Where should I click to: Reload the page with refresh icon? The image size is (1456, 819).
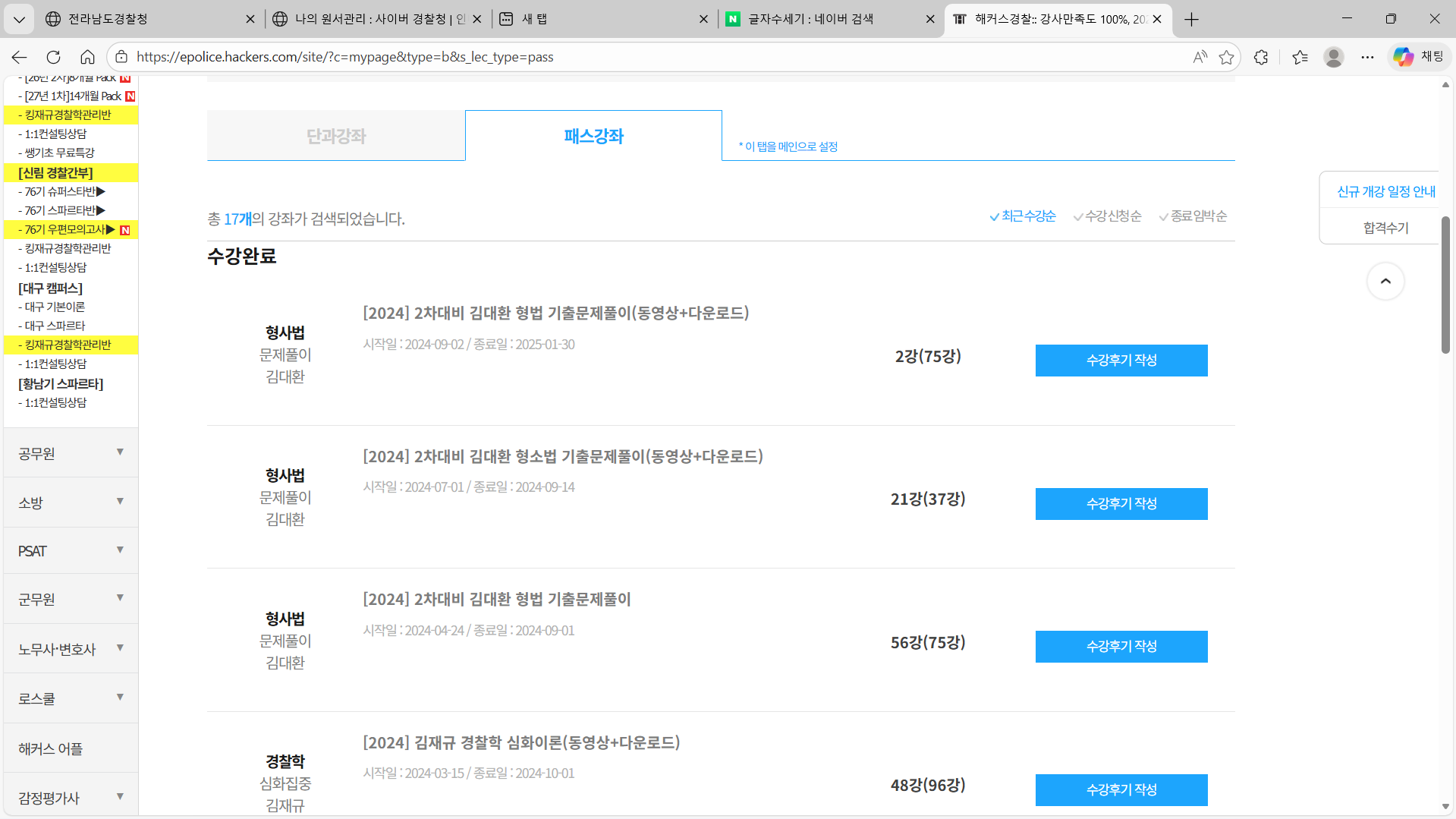click(x=53, y=57)
